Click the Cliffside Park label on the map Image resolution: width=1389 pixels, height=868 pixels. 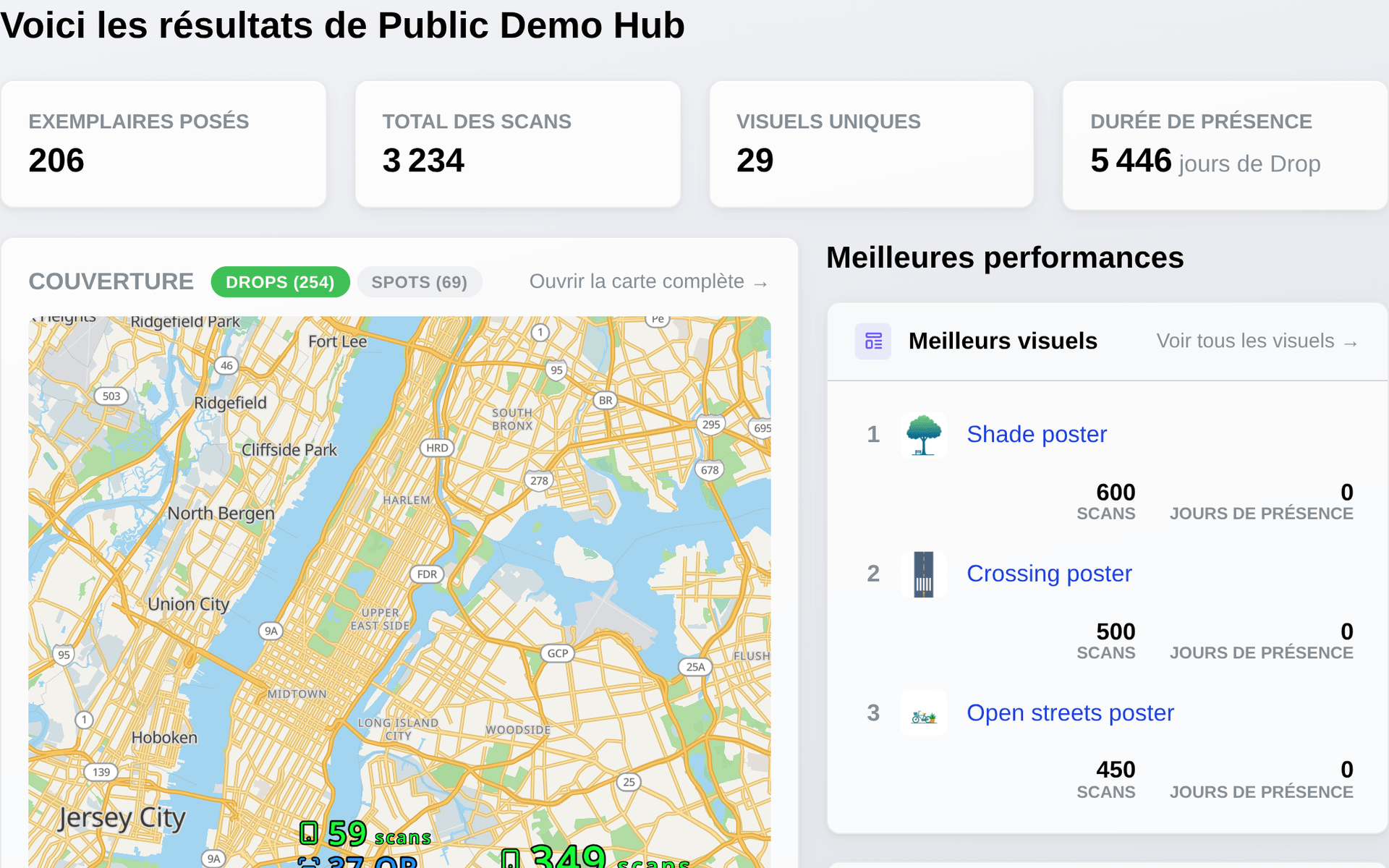pos(289,450)
